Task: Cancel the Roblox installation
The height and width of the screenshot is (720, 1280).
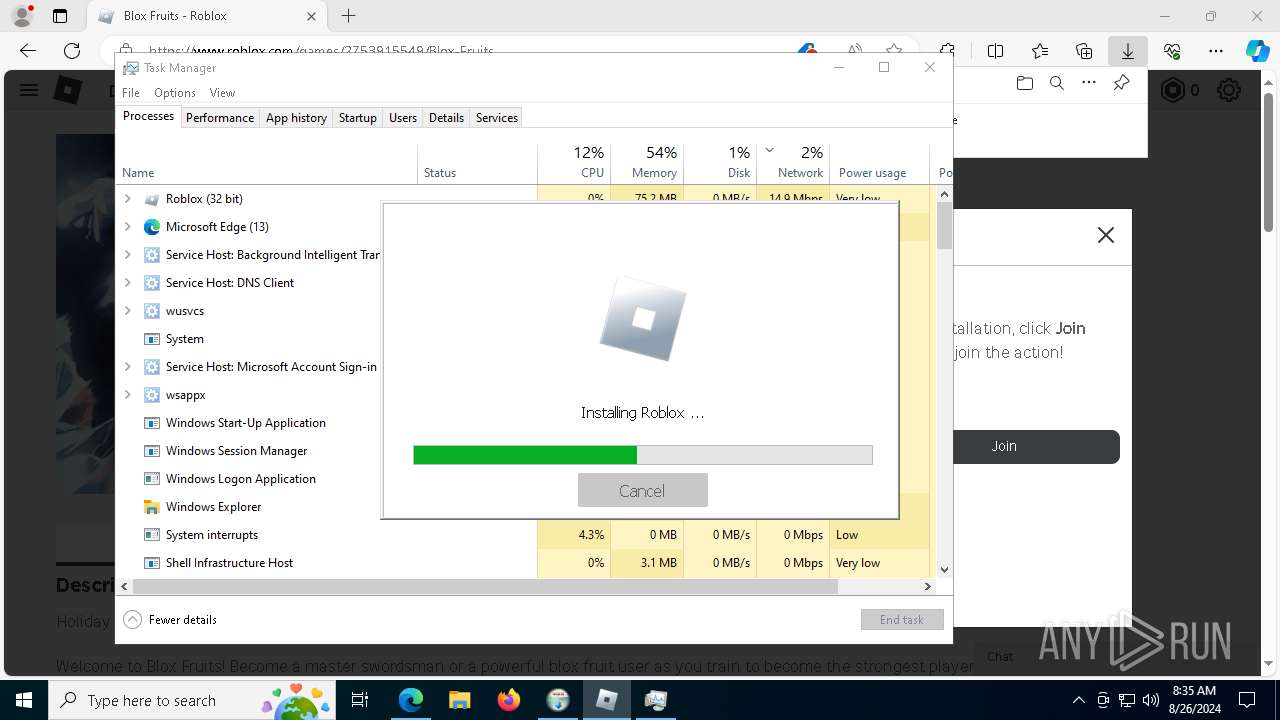Action: click(x=642, y=490)
